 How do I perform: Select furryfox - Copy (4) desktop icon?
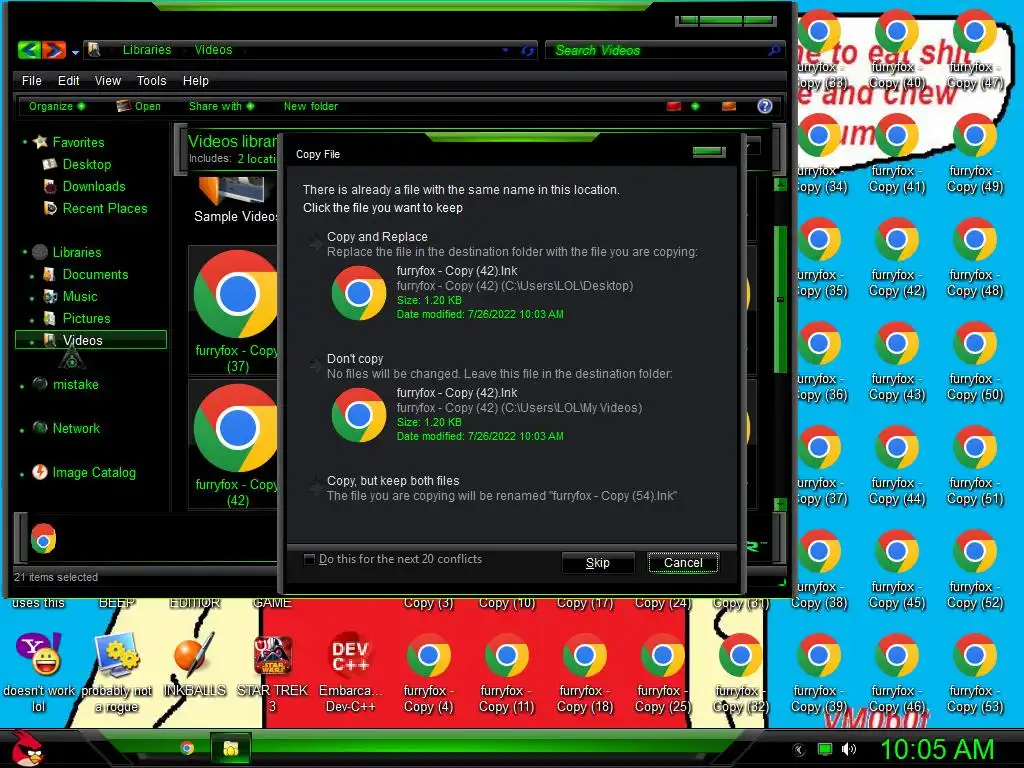(x=428, y=673)
